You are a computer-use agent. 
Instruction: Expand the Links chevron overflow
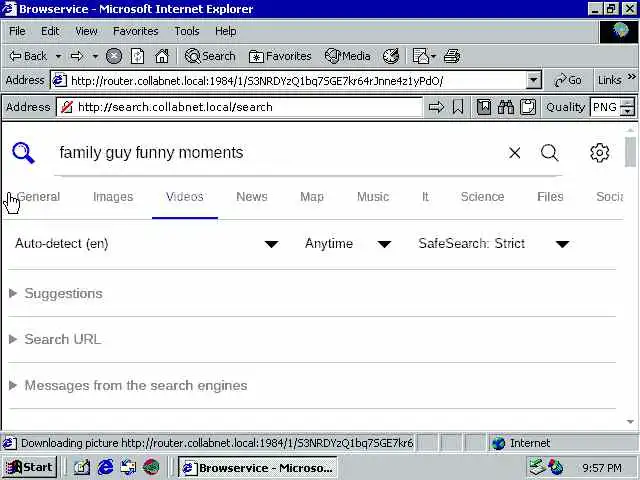[631, 77]
